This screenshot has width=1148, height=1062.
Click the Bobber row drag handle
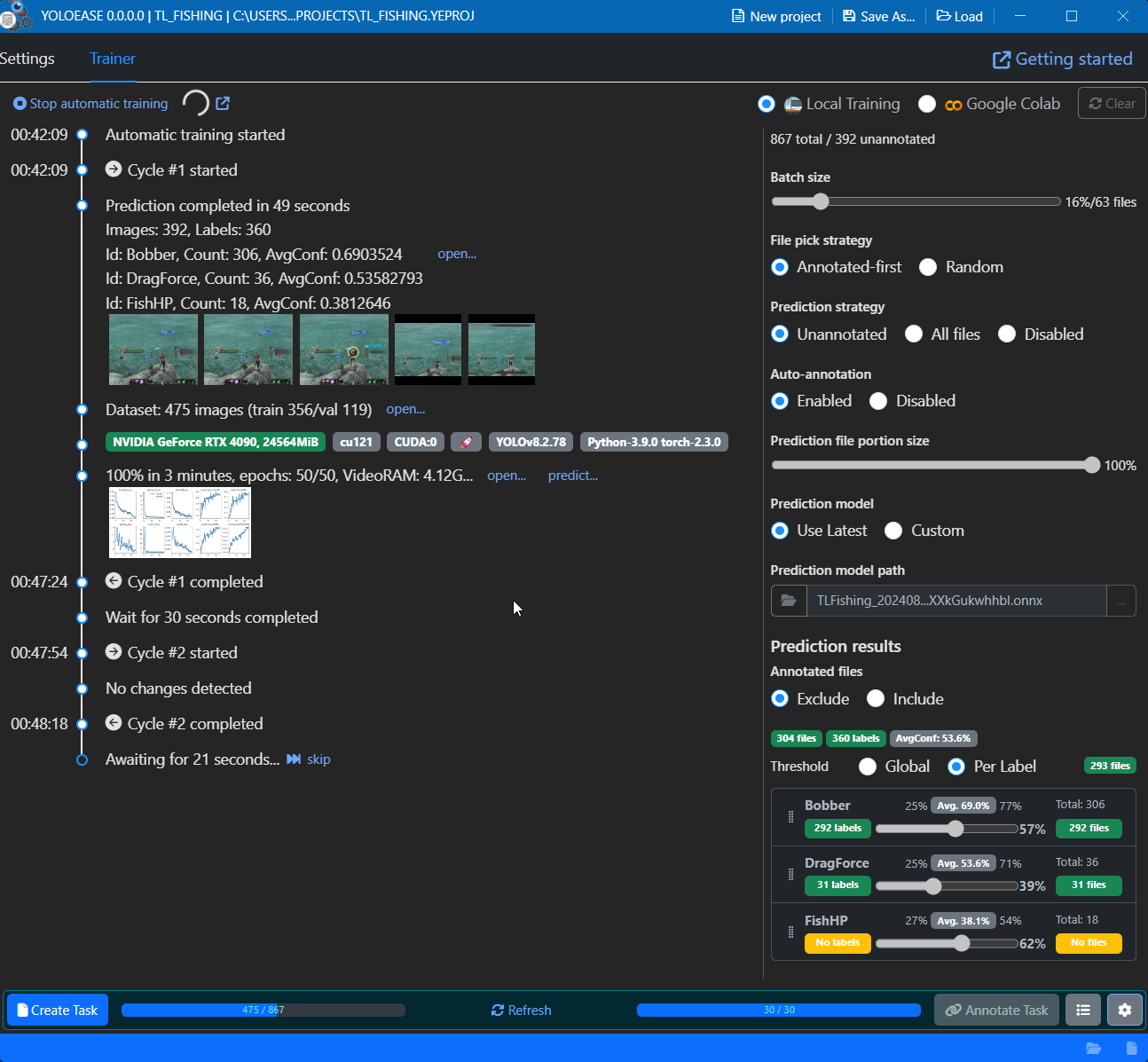click(x=790, y=817)
